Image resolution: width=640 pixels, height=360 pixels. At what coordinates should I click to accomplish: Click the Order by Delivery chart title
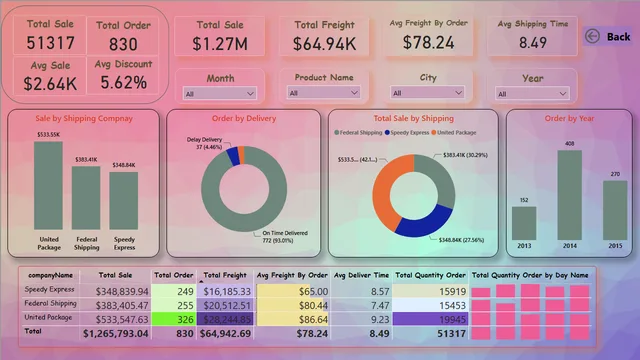tap(244, 118)
